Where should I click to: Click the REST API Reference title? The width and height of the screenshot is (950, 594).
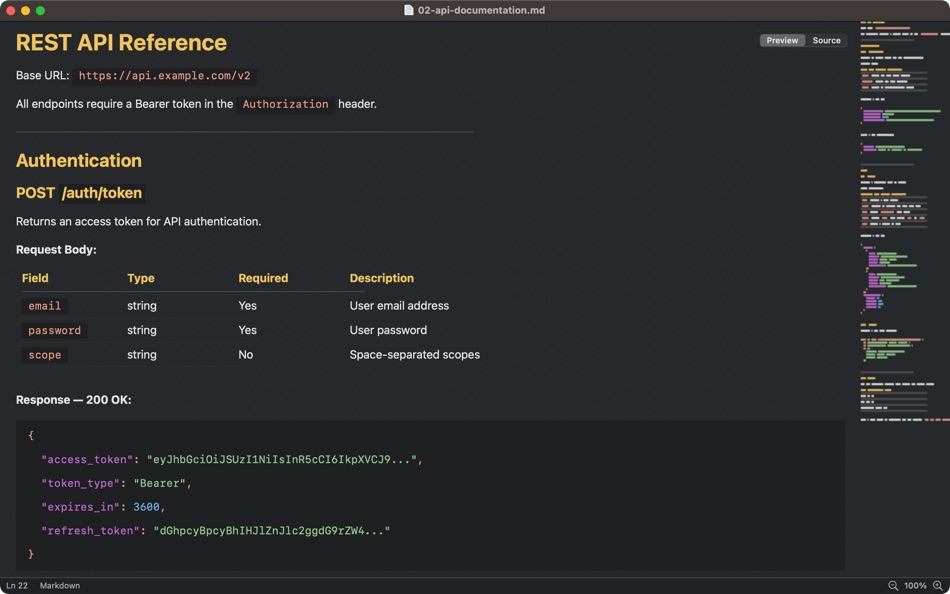coord(121,43)
